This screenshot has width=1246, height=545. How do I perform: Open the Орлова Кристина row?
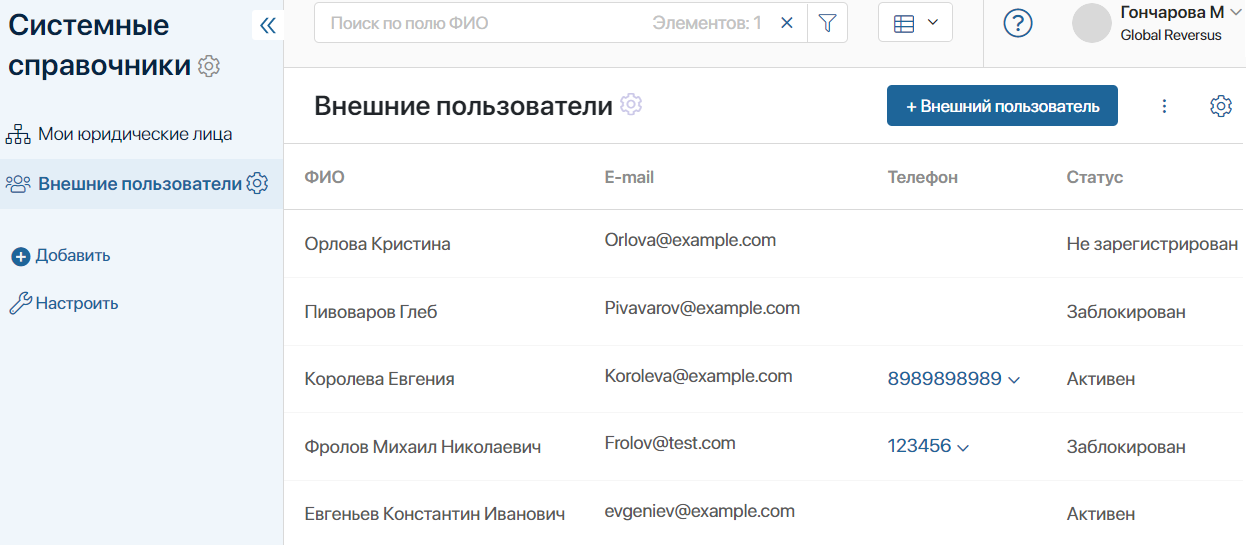click(765, 244)
